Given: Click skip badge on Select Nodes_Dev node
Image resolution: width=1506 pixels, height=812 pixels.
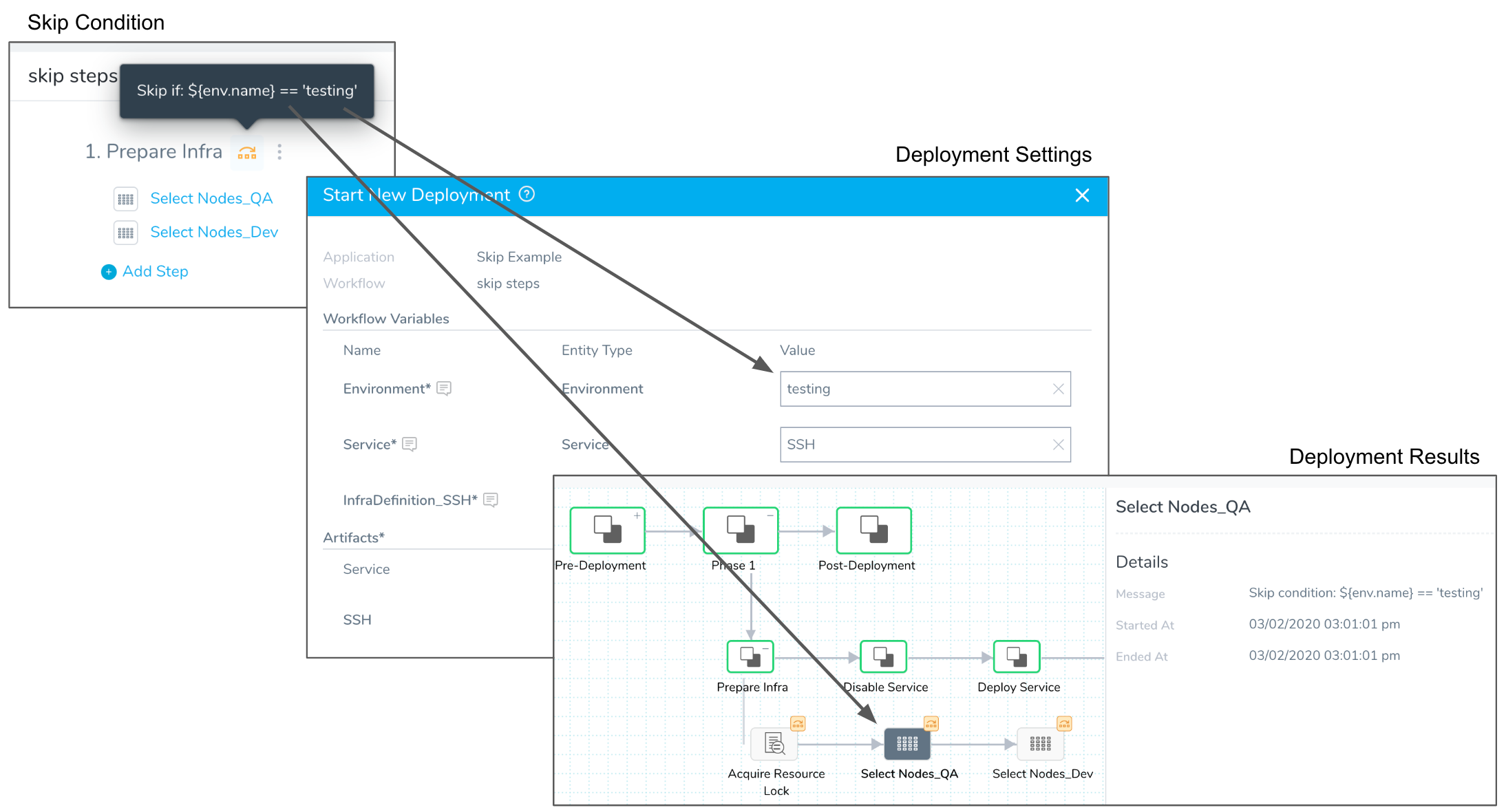Looking at the screenshot, I should (1064, 724).
